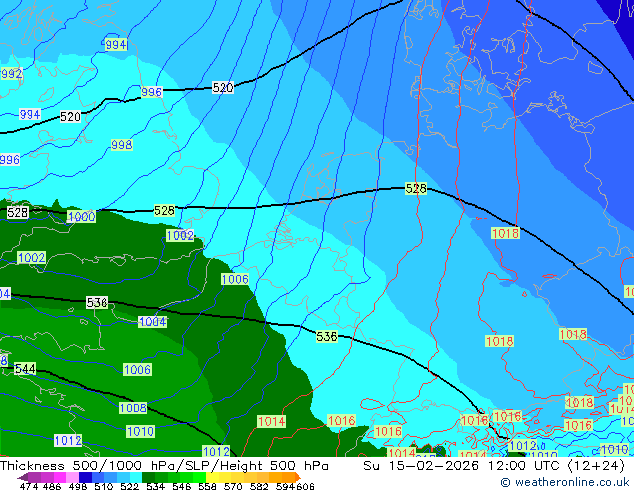Screen dimensions: 634x490
Task: Click the cyan legend swatch near 522
Action: pyautogui.click(x=136, y=477)
